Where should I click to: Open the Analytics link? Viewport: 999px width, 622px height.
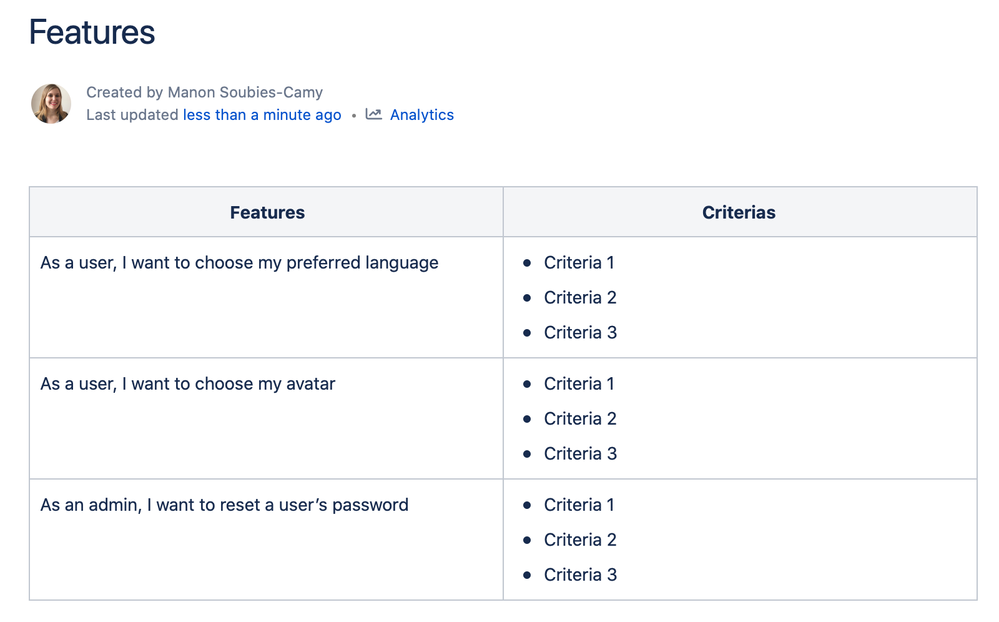click(421, 115)
